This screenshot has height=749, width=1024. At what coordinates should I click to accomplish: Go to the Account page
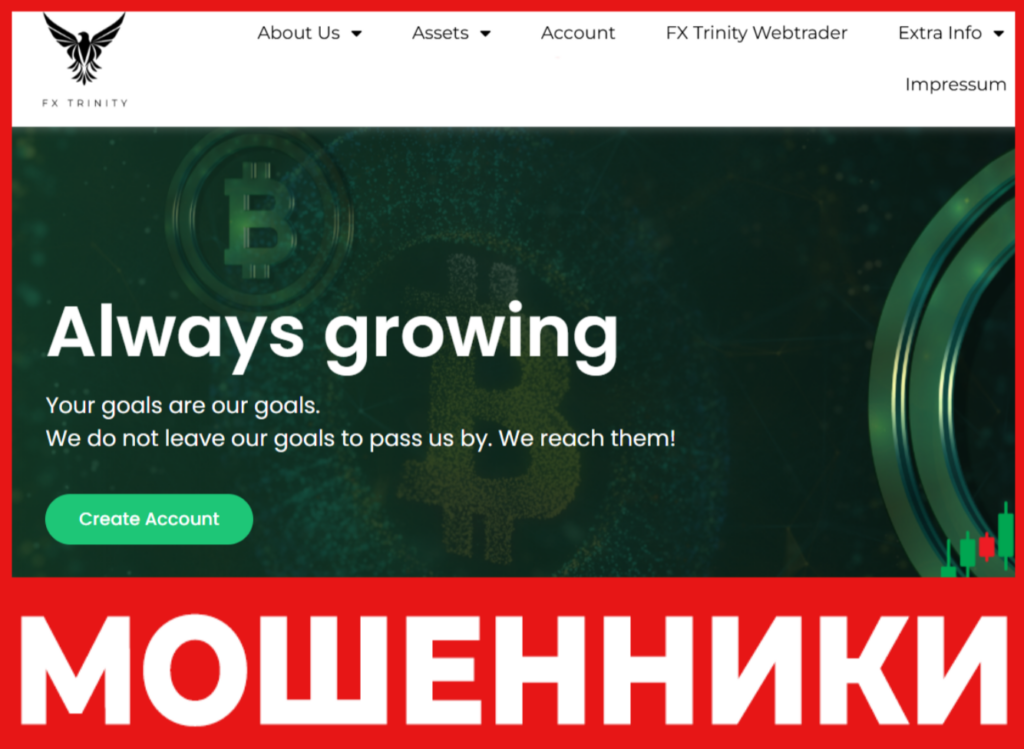click(x=578, y=33)
